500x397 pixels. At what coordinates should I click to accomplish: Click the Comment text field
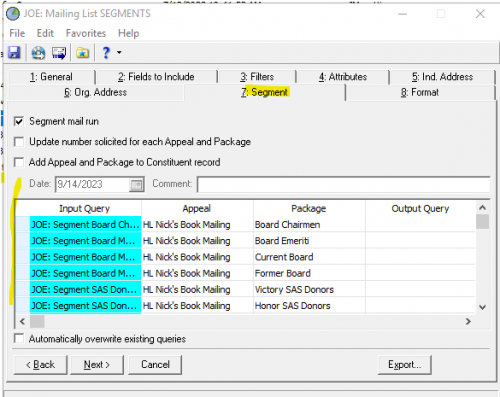pos(343,184)
